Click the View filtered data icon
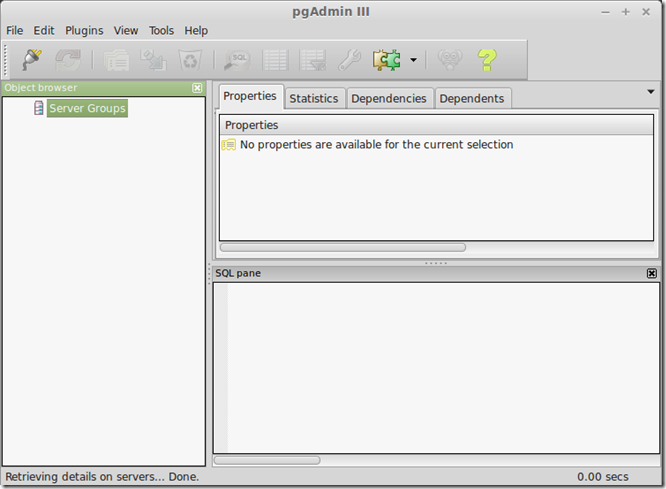Viewport: 666px width, 489px height. [313, 60]
